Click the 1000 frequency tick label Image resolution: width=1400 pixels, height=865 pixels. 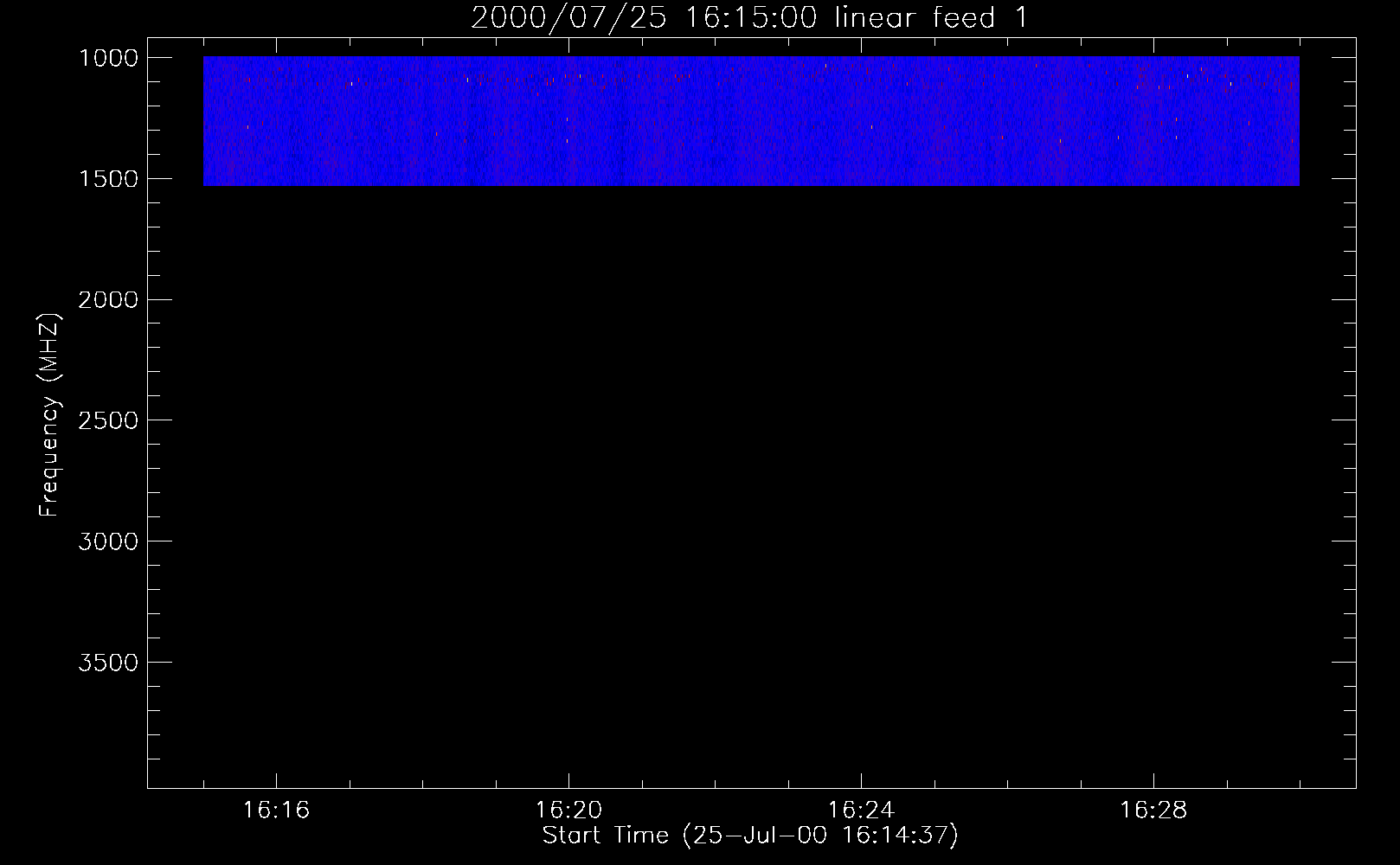pyautogui.click(x=108, y=58)
